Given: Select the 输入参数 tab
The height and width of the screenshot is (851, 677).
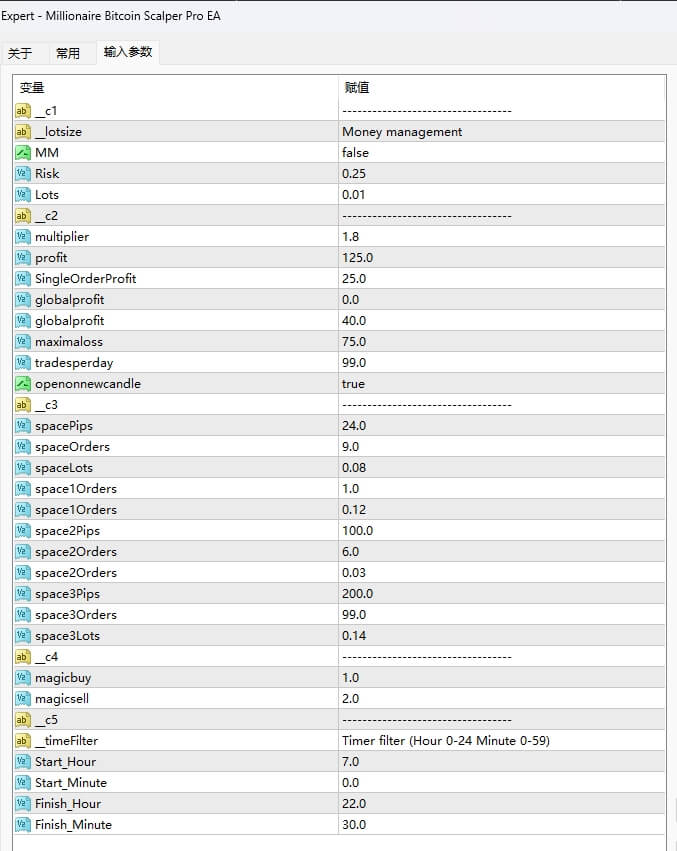Looking at the screenshot, I should point(128,52).
